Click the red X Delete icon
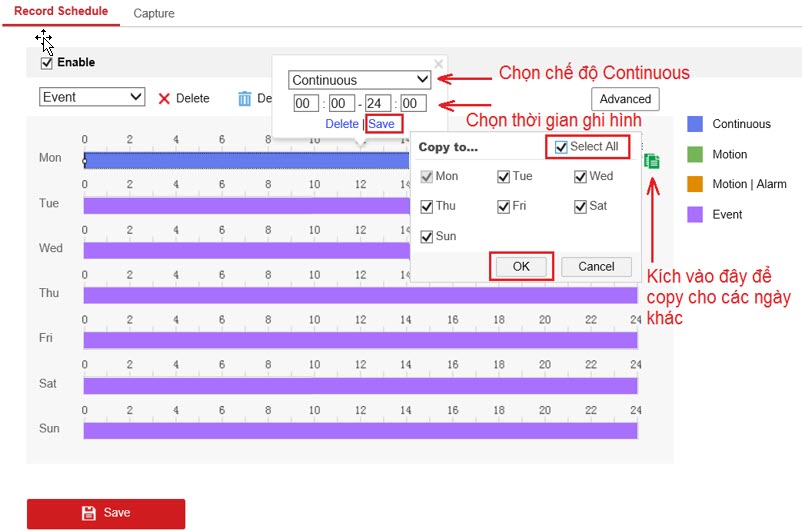802x531 pixels. coord(165,98)
